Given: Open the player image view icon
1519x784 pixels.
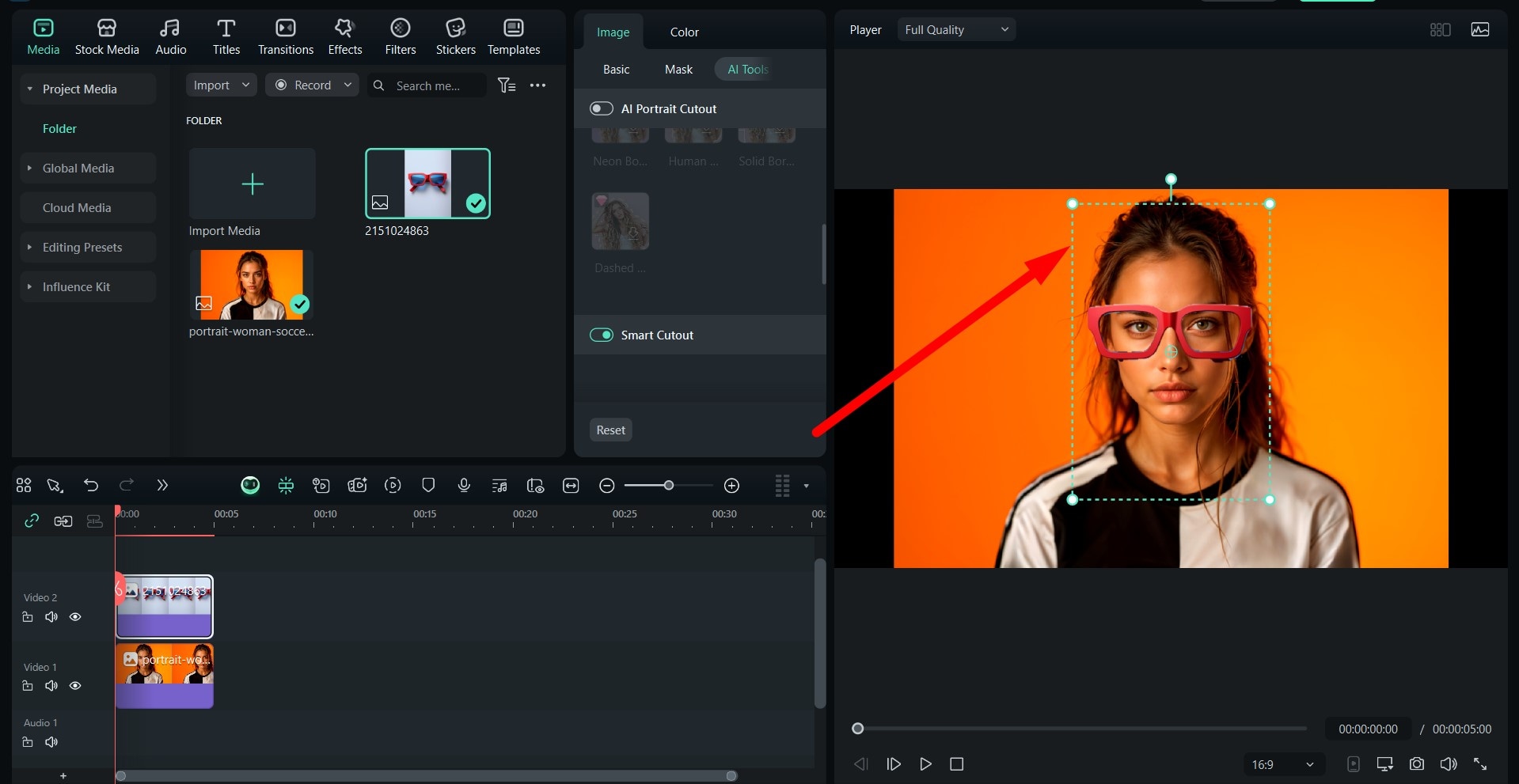Looking at the screenshot, I should (1480, 29).
